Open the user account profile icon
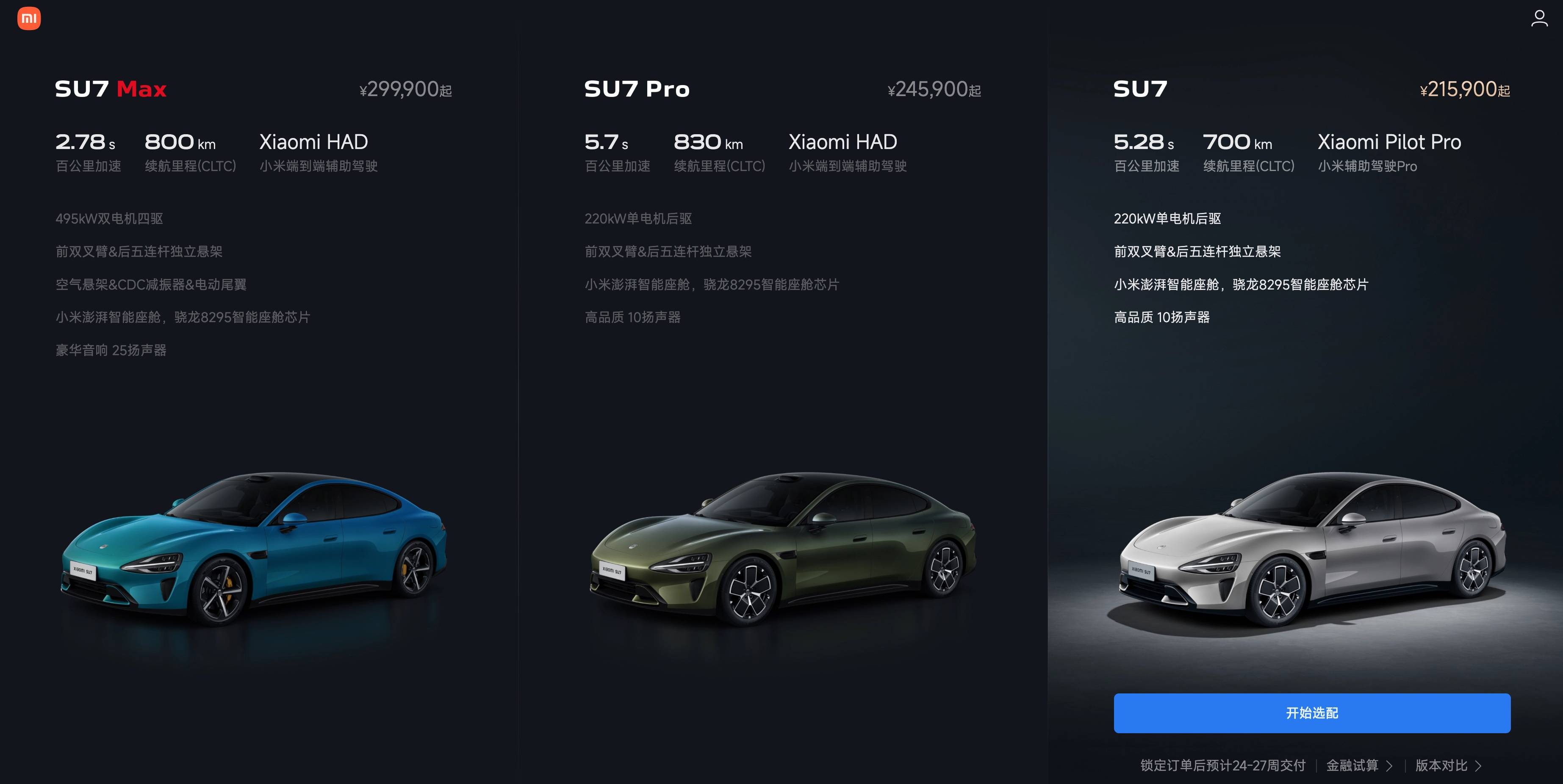The image size is (1563, 784). 1539,18
